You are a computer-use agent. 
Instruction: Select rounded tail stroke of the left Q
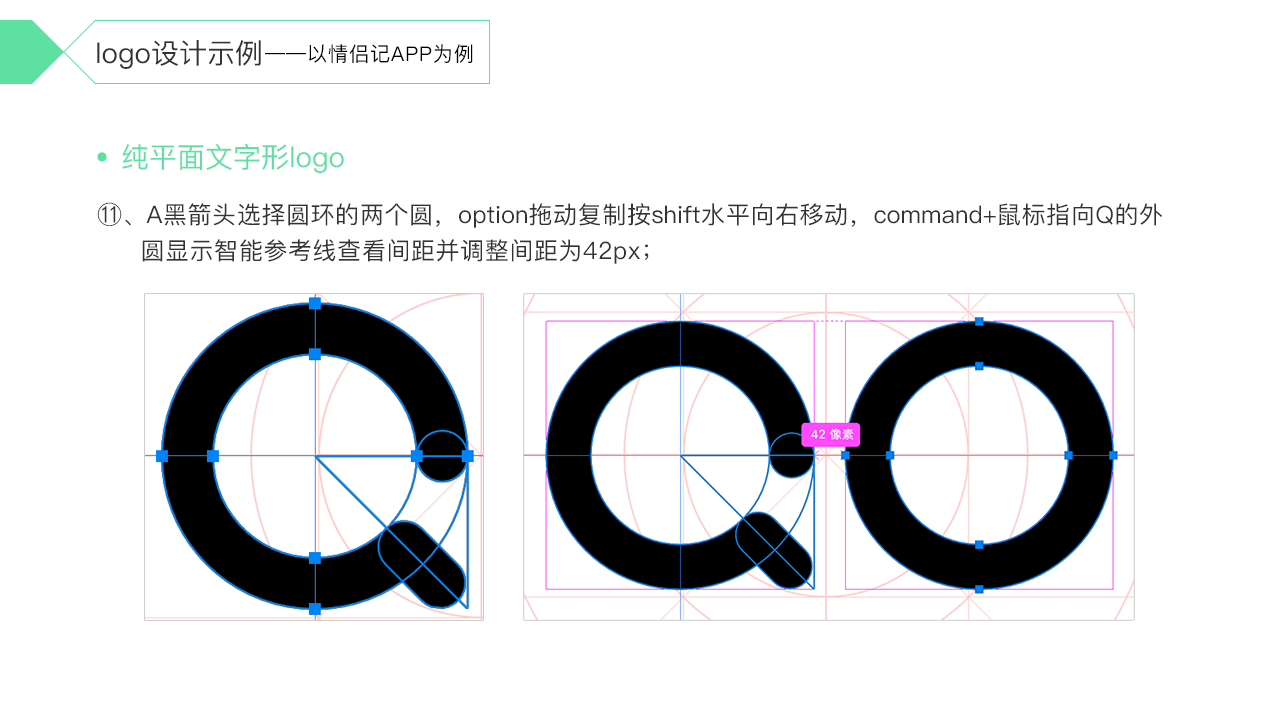[x=422, y=563]
